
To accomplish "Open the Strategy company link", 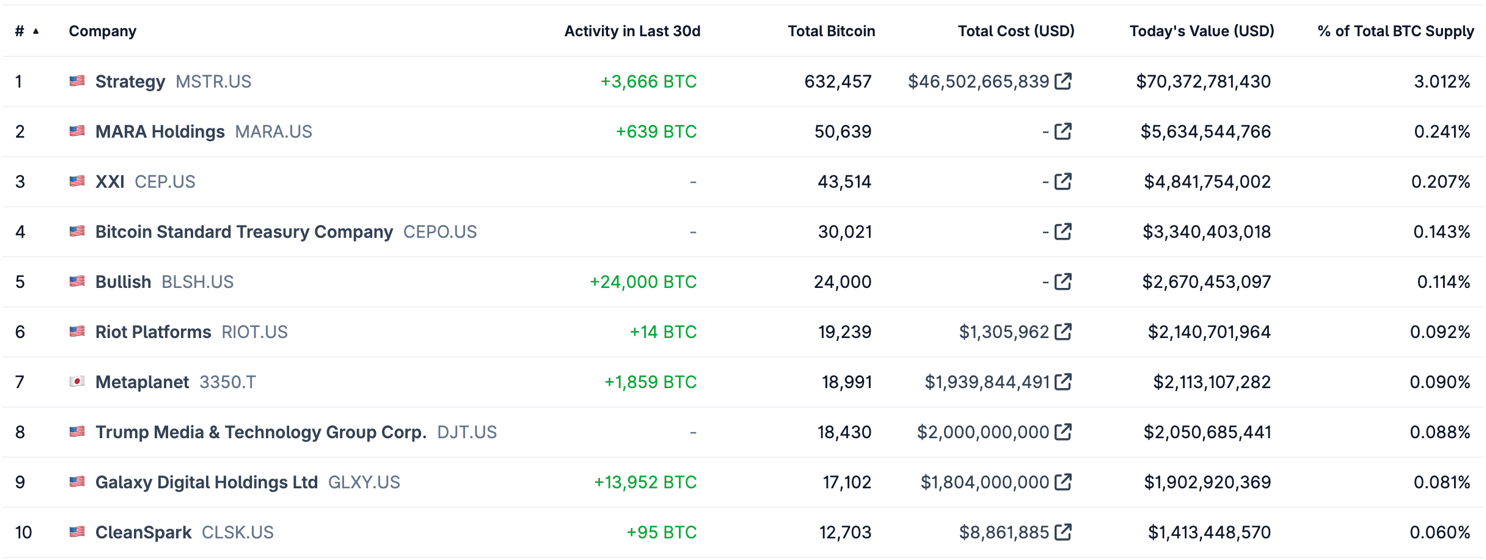I will pos(130,81).
